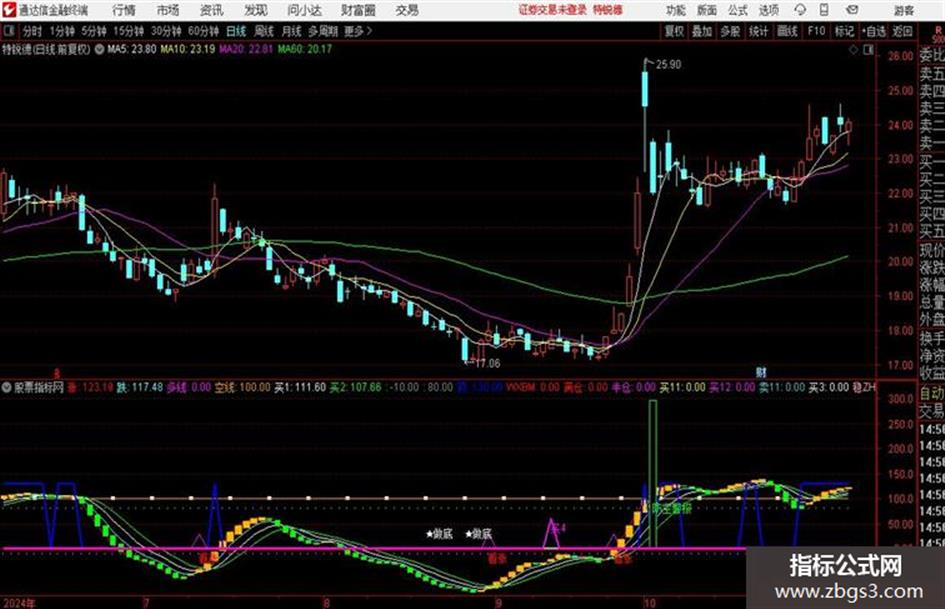Open the 公式 menu
Viewport: 945px width, 609px height.
click(x=738, y=10)
